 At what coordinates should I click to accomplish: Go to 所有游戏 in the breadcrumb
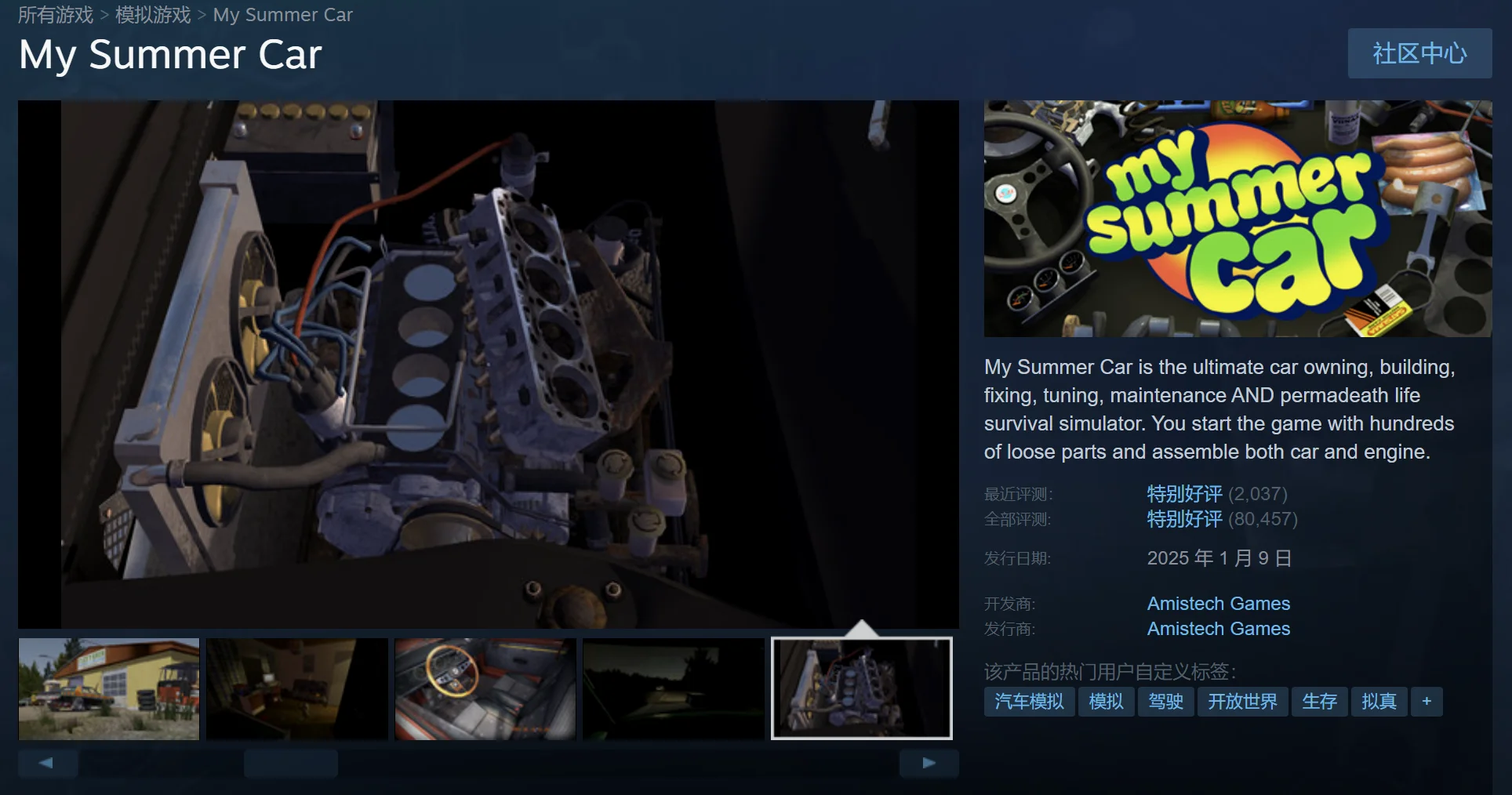click(56, 15)
